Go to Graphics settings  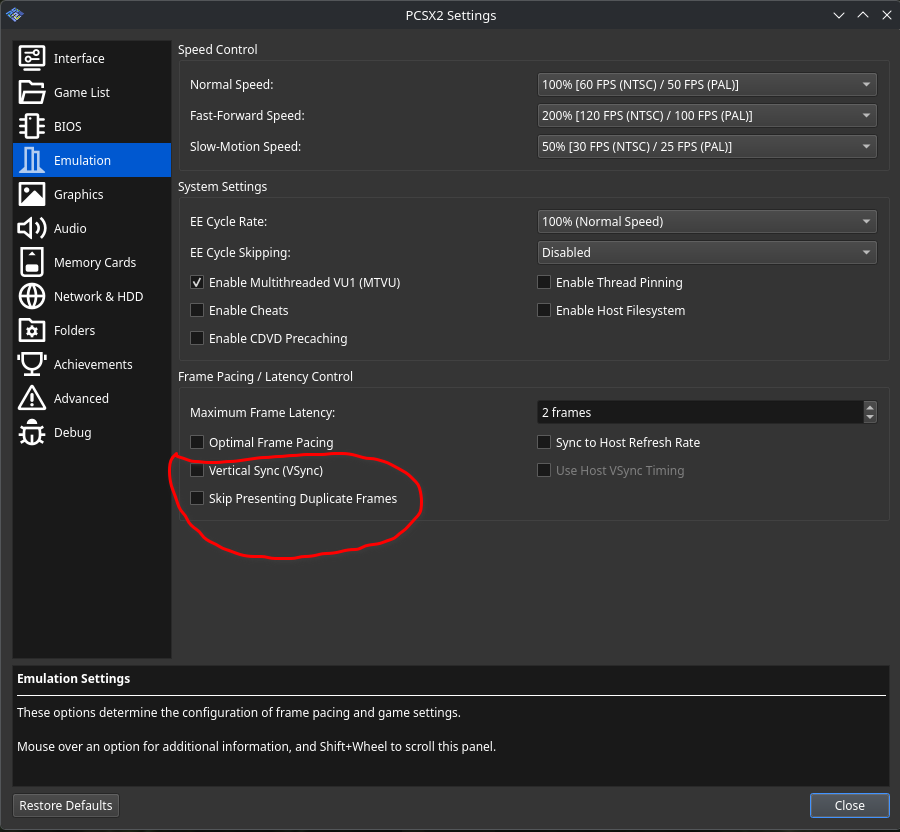pos(92,194)
